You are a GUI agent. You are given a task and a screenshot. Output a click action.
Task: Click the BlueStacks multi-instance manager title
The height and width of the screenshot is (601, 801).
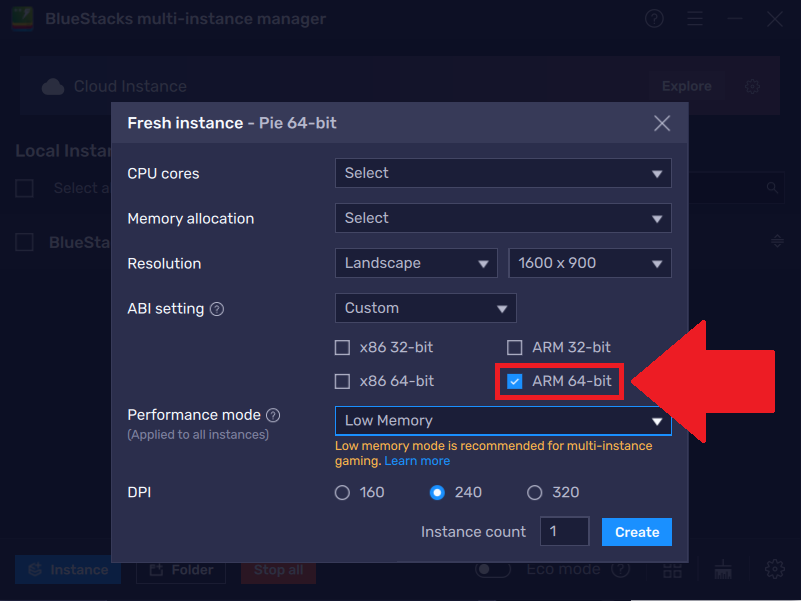pyautogui.click(x=185, y=19)
